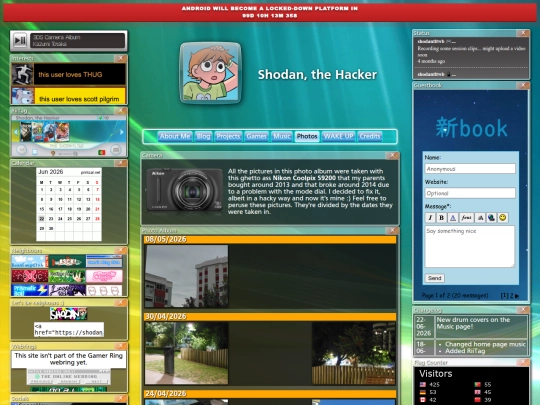Viewport: 540px width, 405px height.
Task: Insert a link with the globe icon
Action: (491, 218)
